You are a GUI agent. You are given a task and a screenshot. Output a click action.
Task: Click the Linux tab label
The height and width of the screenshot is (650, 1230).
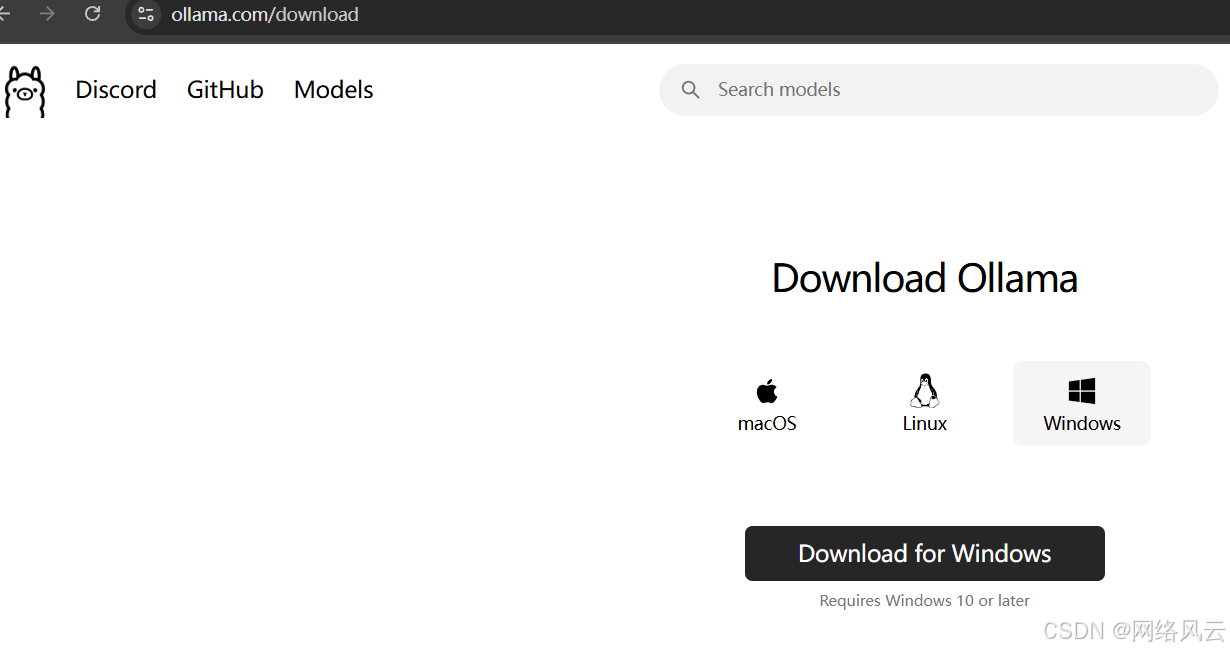click(x=925, y=423)
